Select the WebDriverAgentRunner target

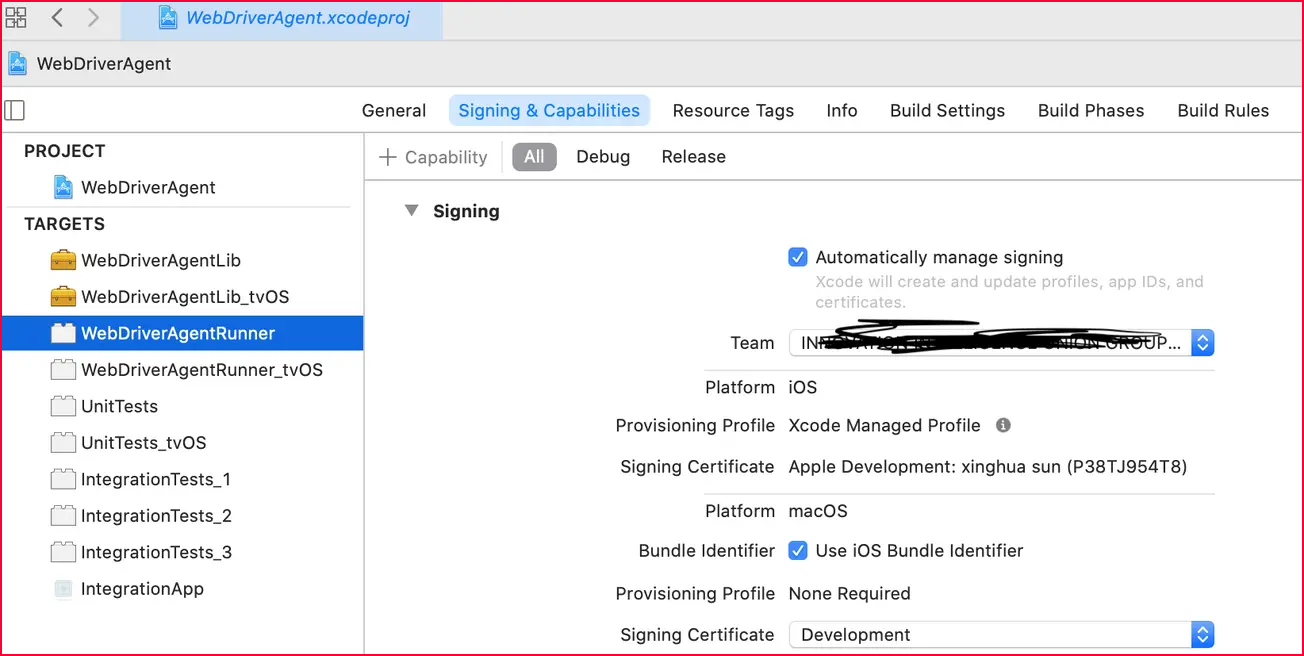(x=182, y=333)
